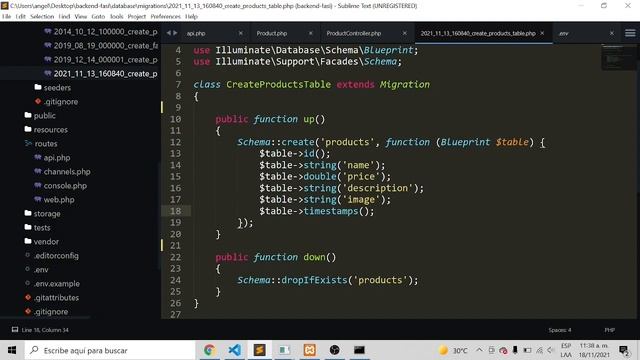Switch to the .env tab
Image resolution: width=640 pixels, height=360 pixels.
pos(564,33)
